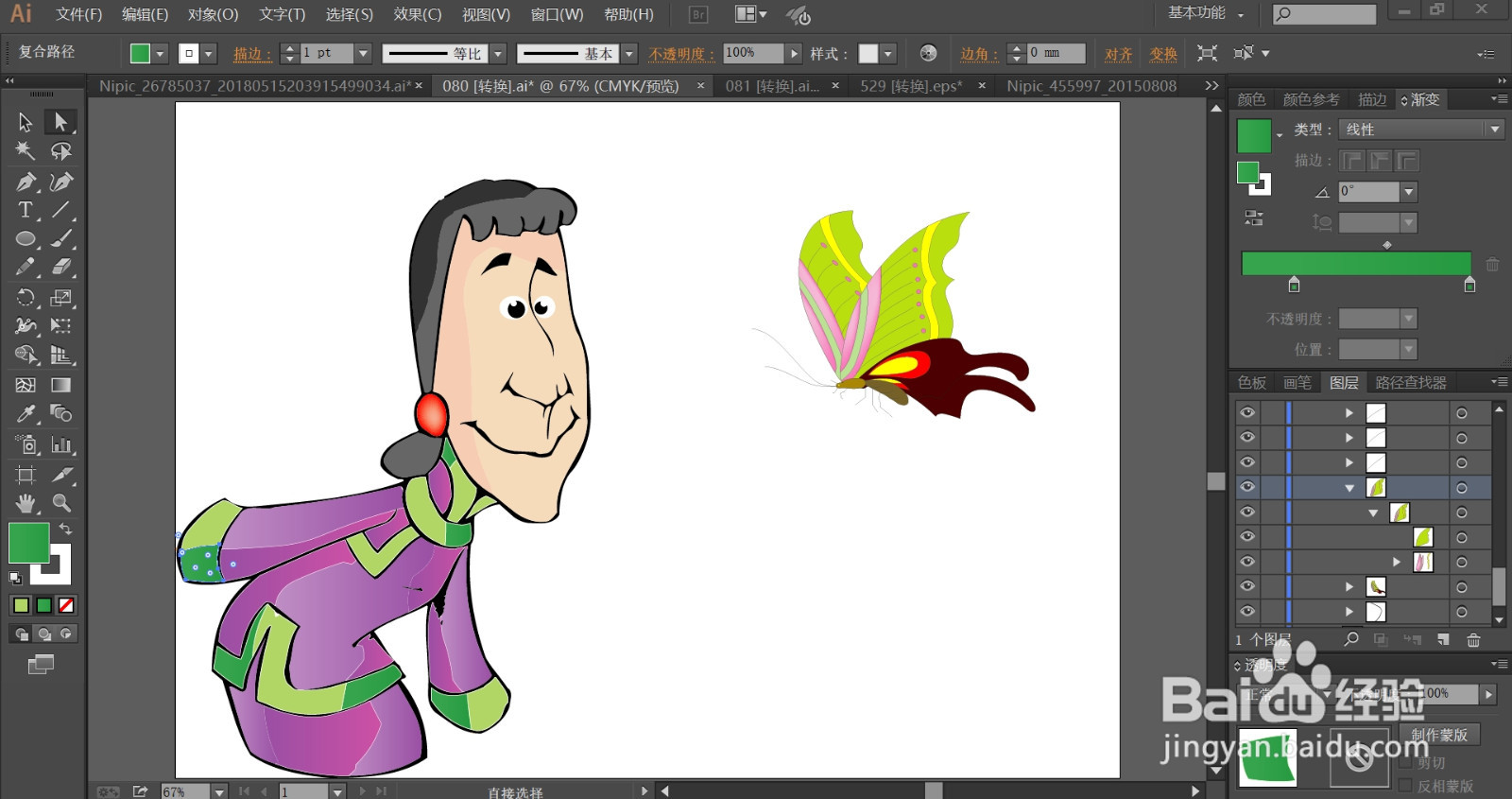Select the Hand tool
Image resolution: width=1512 pixels, height=799 pixels.
pos(26,503)
